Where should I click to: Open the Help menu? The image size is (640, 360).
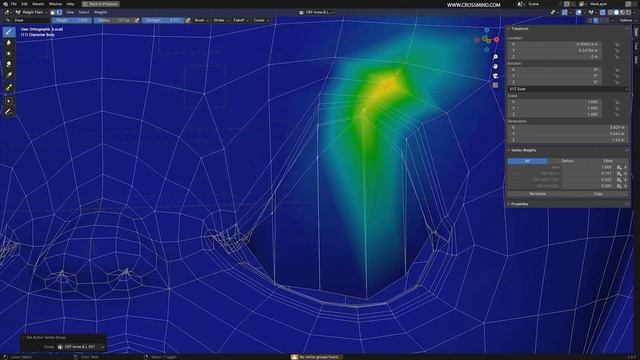tap(70, 4)
